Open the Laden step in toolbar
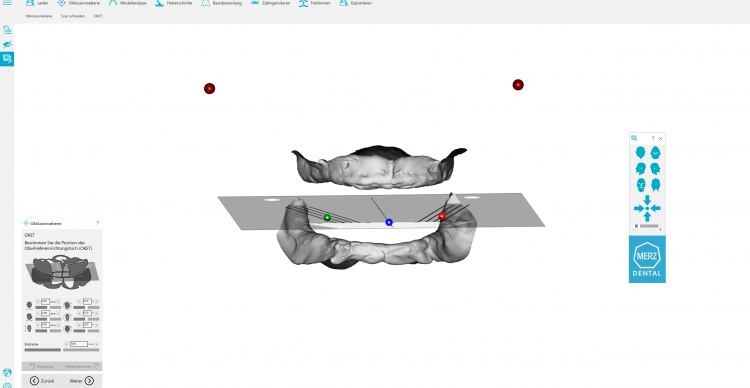750x388 pixels. click(x=37, y=3)
